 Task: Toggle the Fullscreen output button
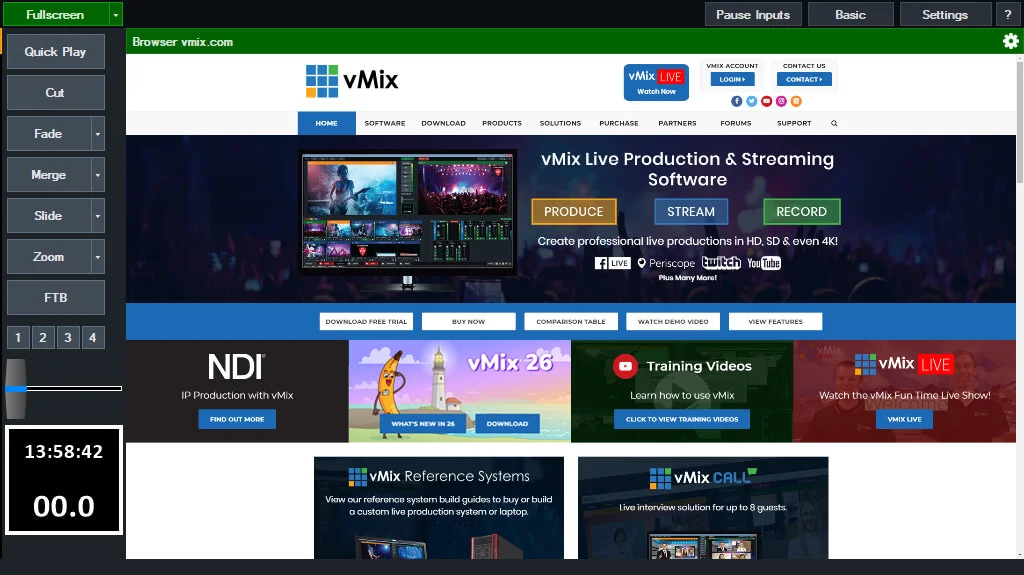54,14
